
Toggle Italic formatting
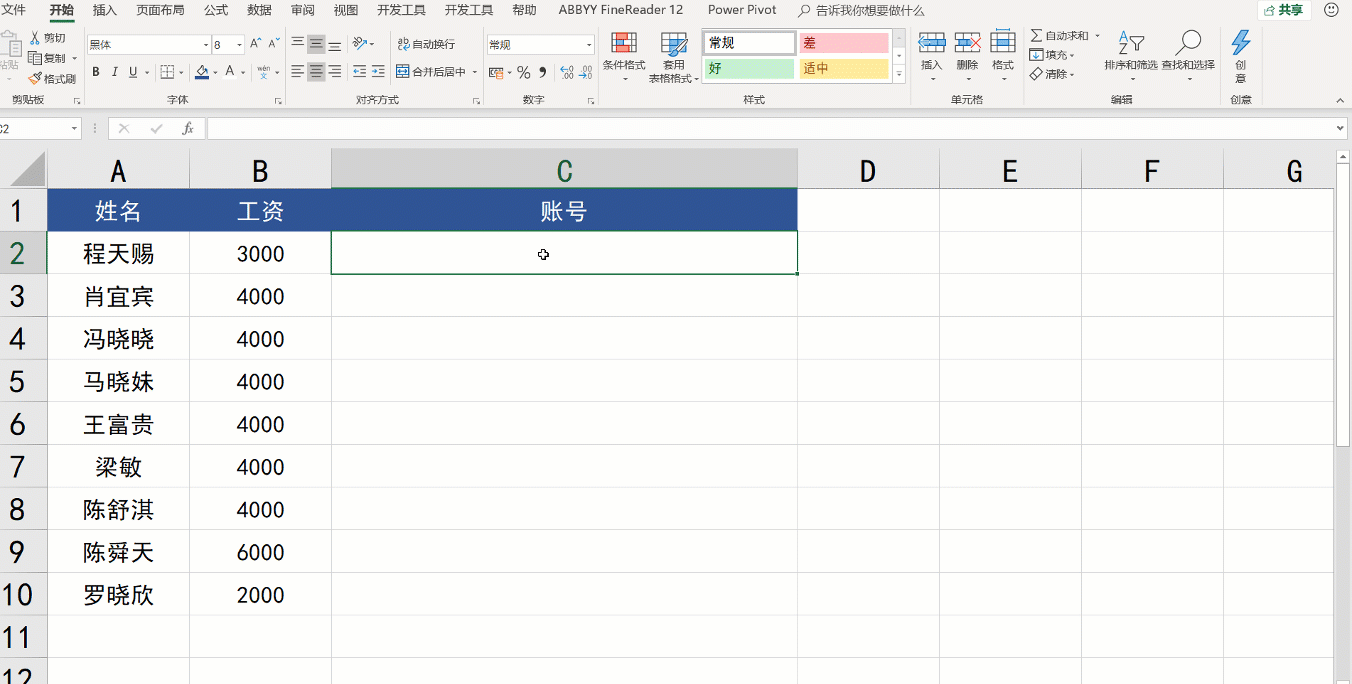tap(115, 72)
